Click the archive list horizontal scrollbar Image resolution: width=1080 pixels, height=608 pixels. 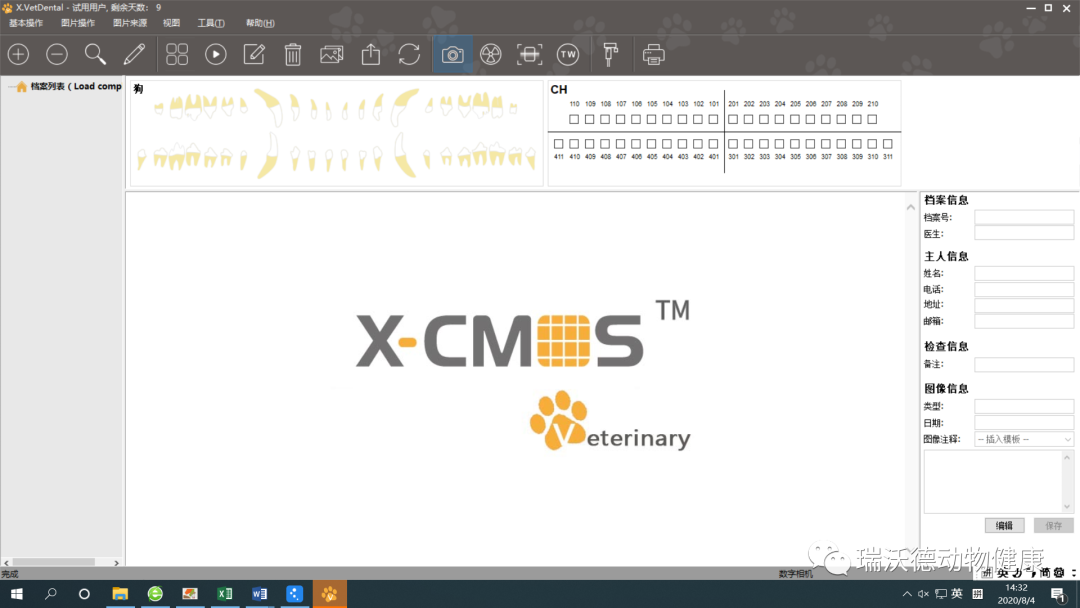[x=61, y=563]
